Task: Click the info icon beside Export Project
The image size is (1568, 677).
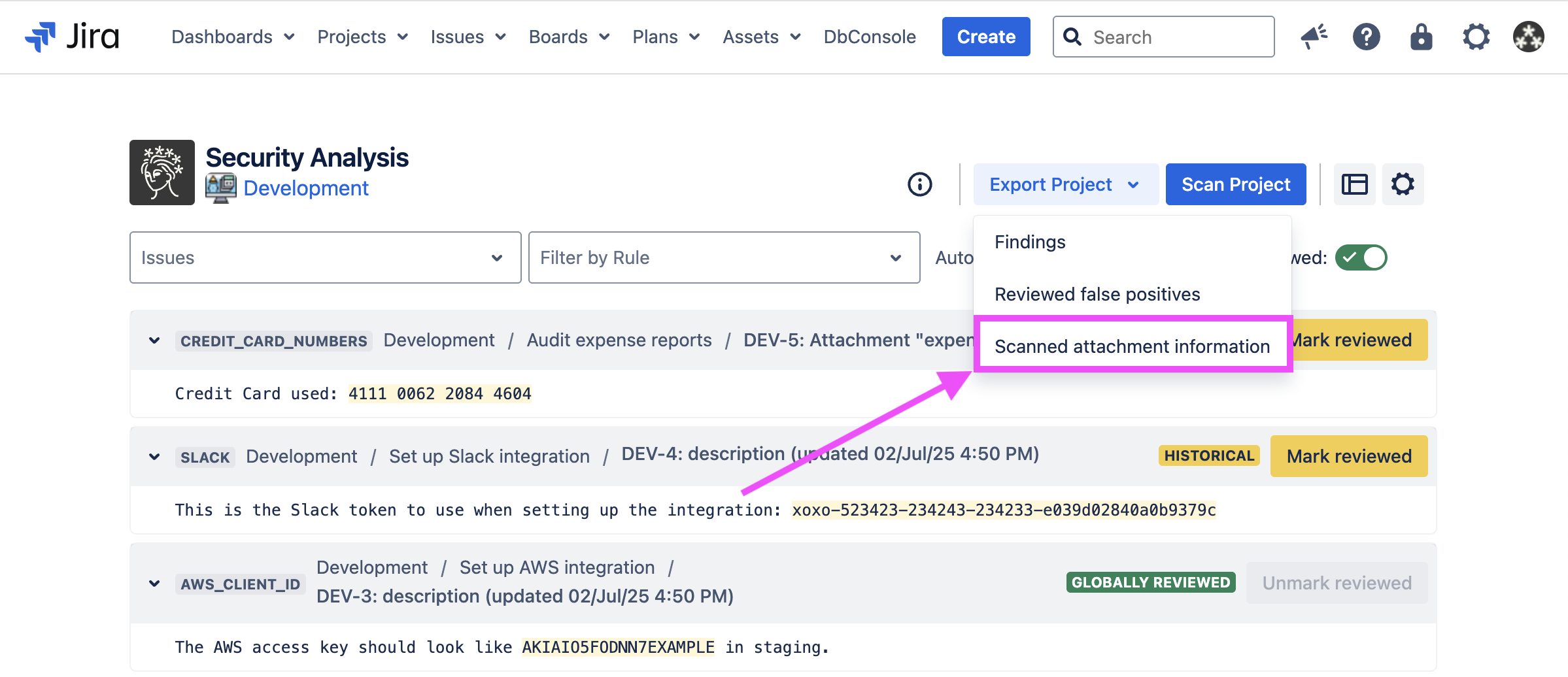Action: (919, 184)
